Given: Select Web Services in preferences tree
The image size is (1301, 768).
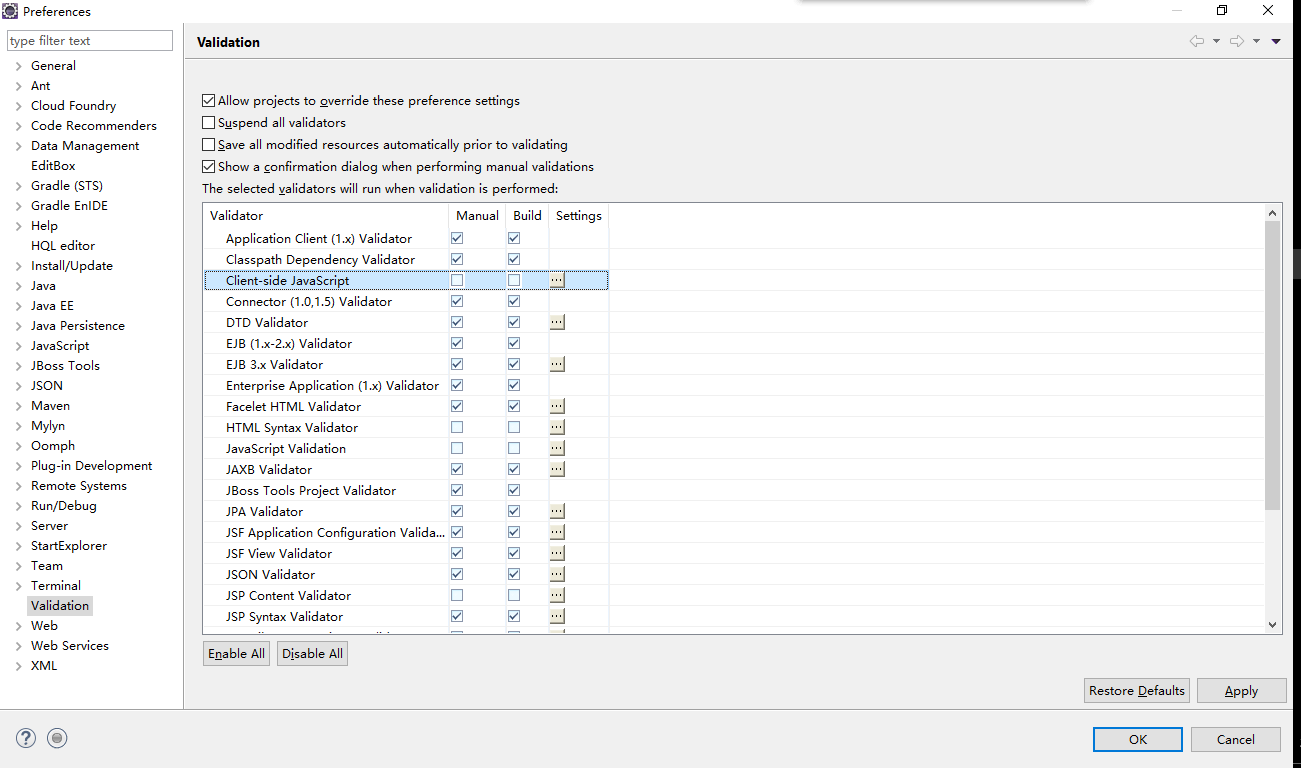Looking at the screenshot, I should [x=69, y=646].
